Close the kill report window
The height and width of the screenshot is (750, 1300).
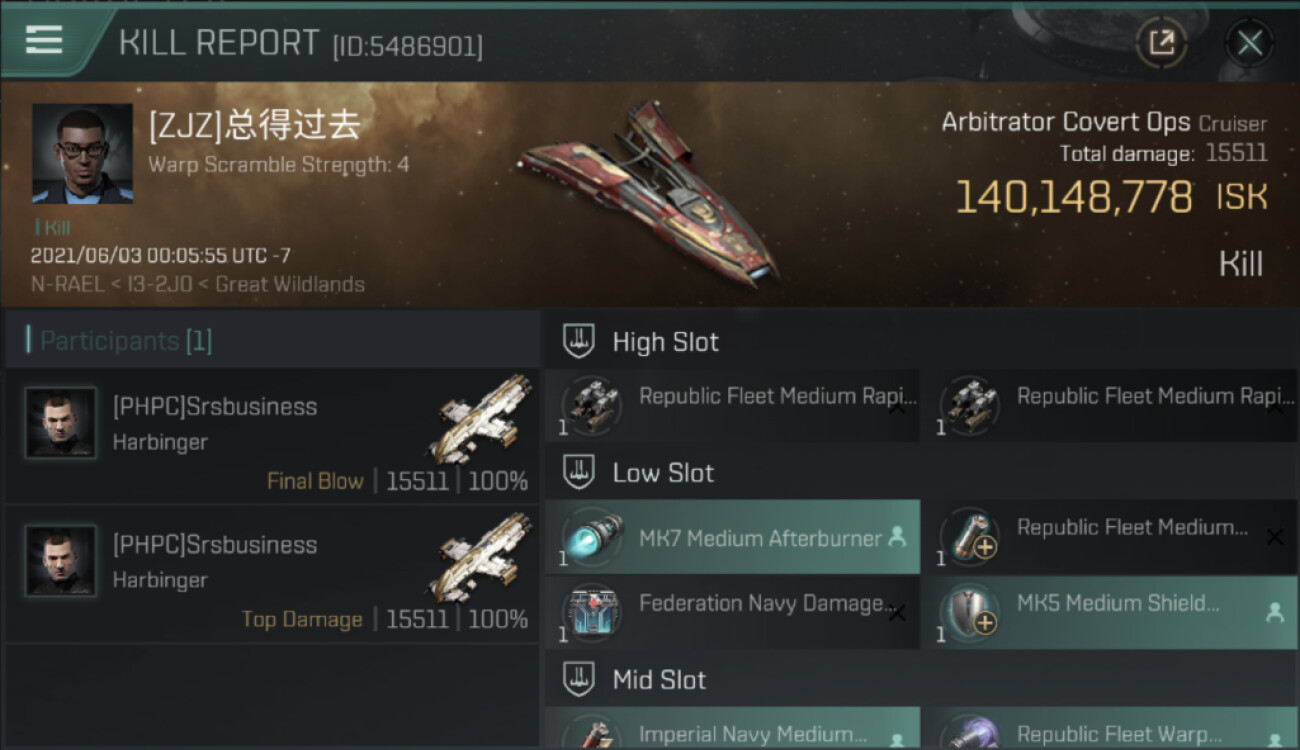tap(1249, 42)
